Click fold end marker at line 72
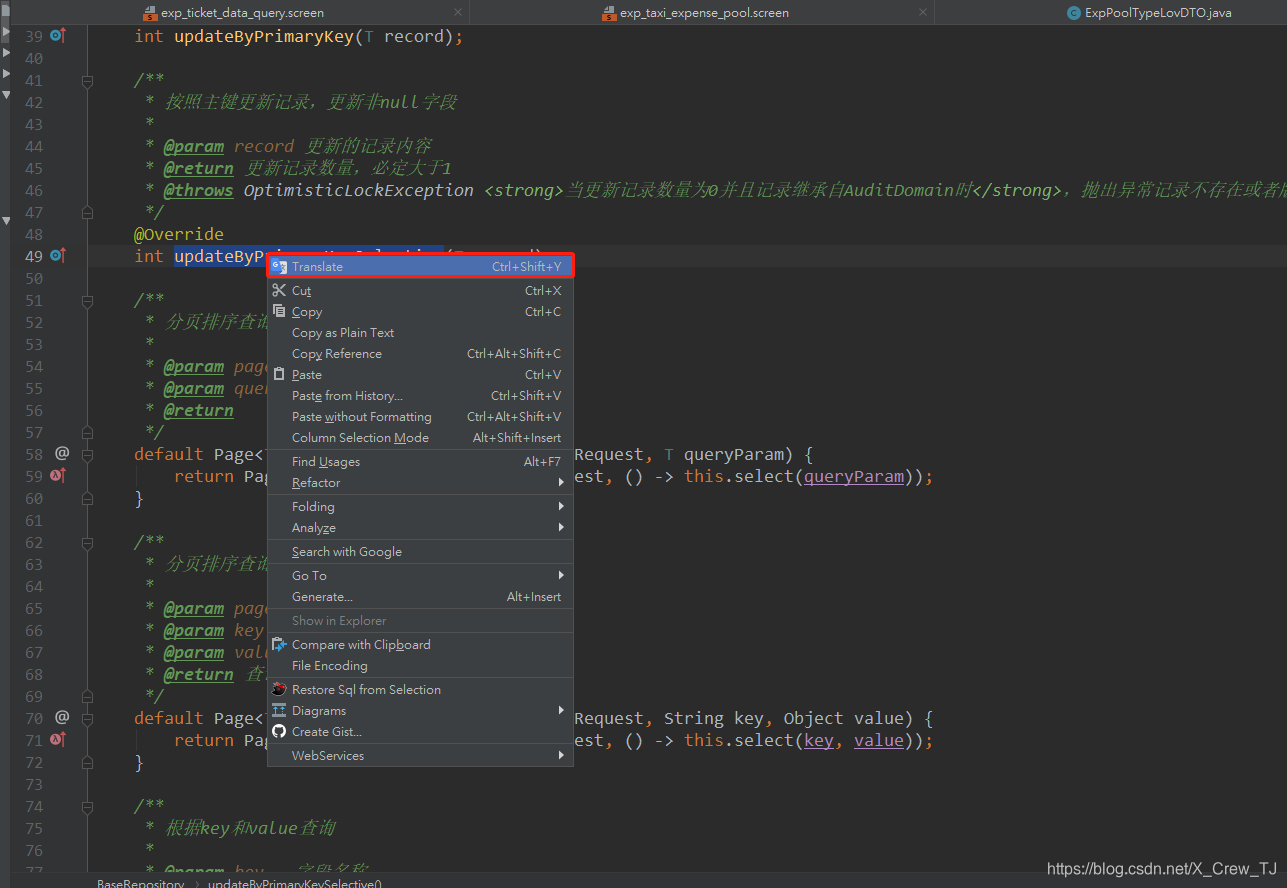Image resolution: width=1287 pixels, height=888 pixels. click(x=87, y=762)
